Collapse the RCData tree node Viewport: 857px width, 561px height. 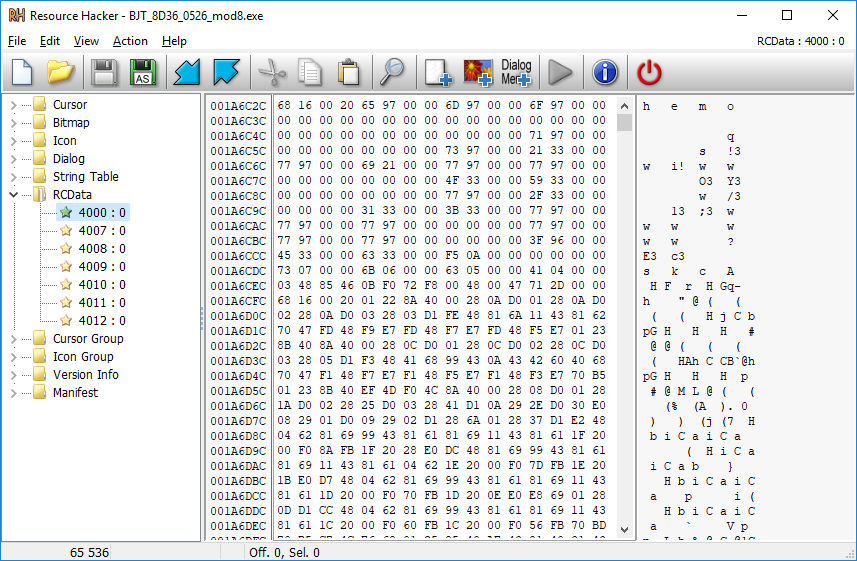(13, 195)
